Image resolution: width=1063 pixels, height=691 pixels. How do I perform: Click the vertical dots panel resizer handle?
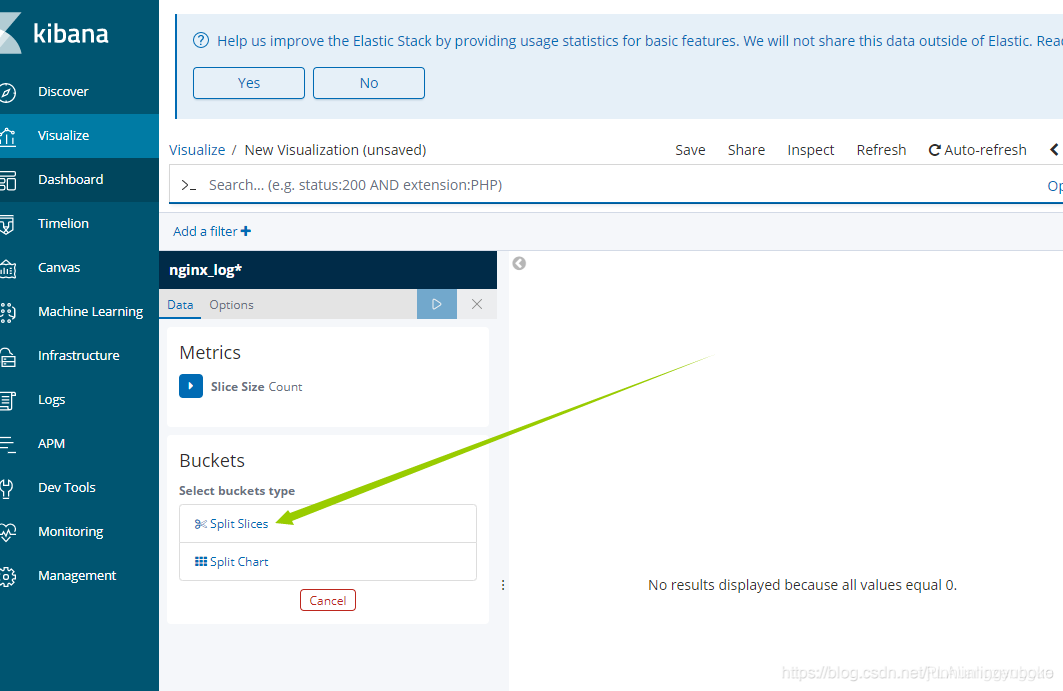click(x=503, y=585)
